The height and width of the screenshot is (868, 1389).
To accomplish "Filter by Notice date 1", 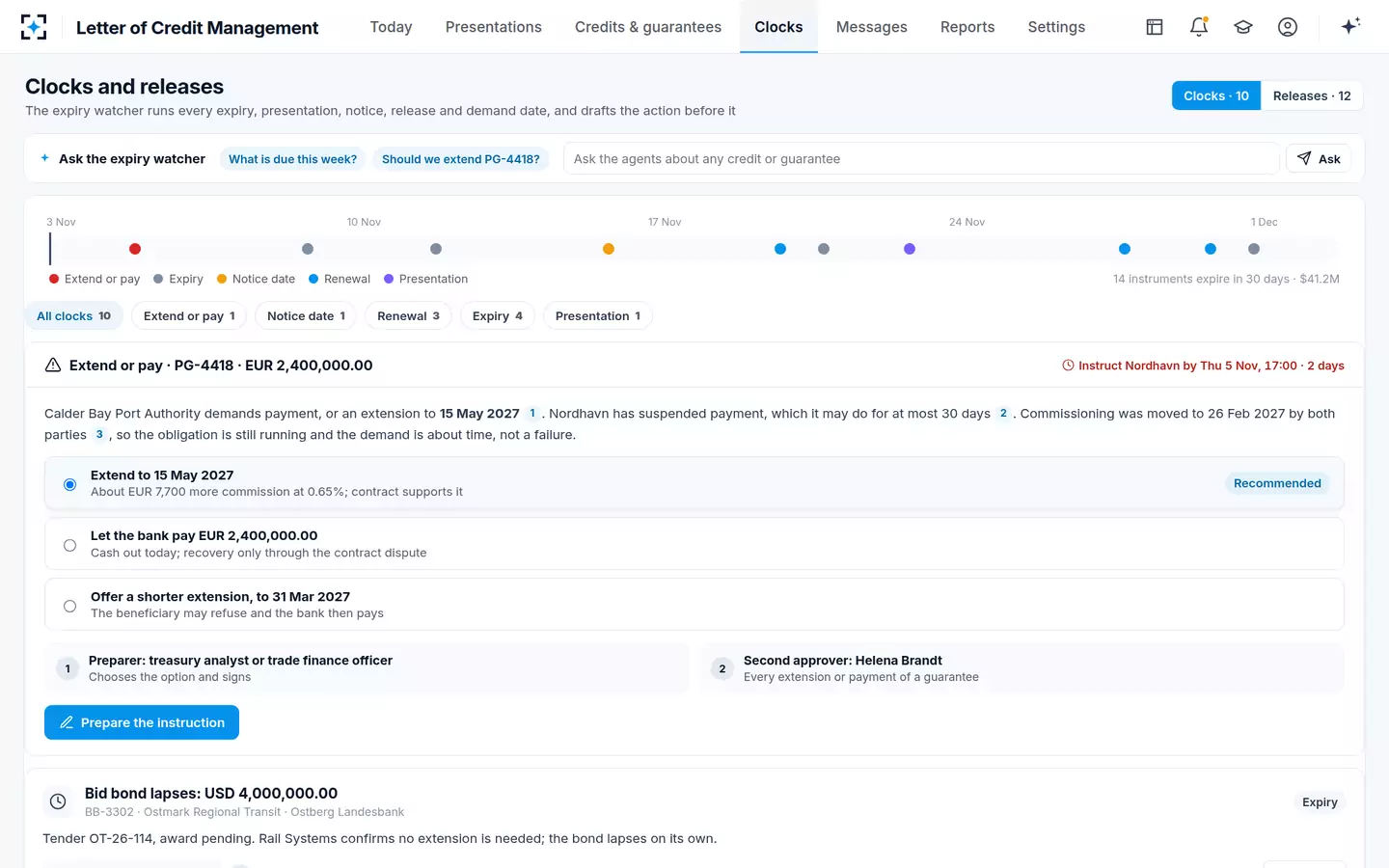I will pyautogui.click(x=306, y=316).
